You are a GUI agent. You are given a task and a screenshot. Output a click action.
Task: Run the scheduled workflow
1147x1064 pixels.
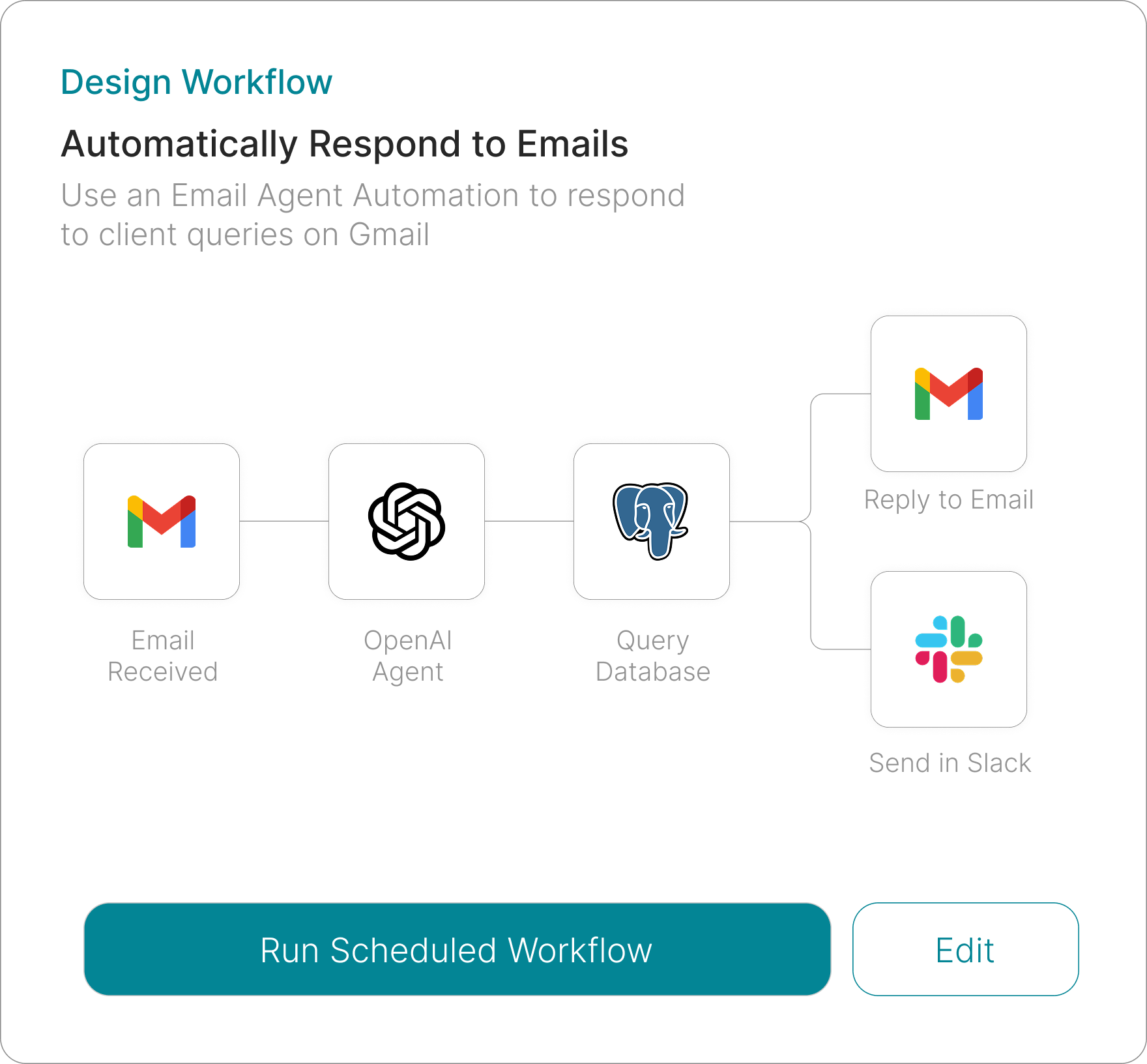pos(457,949)
